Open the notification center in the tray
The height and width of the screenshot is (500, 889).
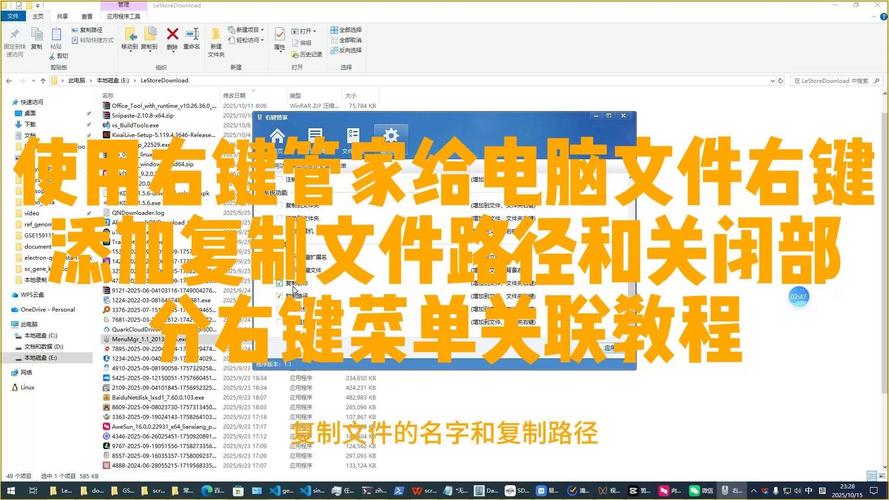[x=874, y=490]
